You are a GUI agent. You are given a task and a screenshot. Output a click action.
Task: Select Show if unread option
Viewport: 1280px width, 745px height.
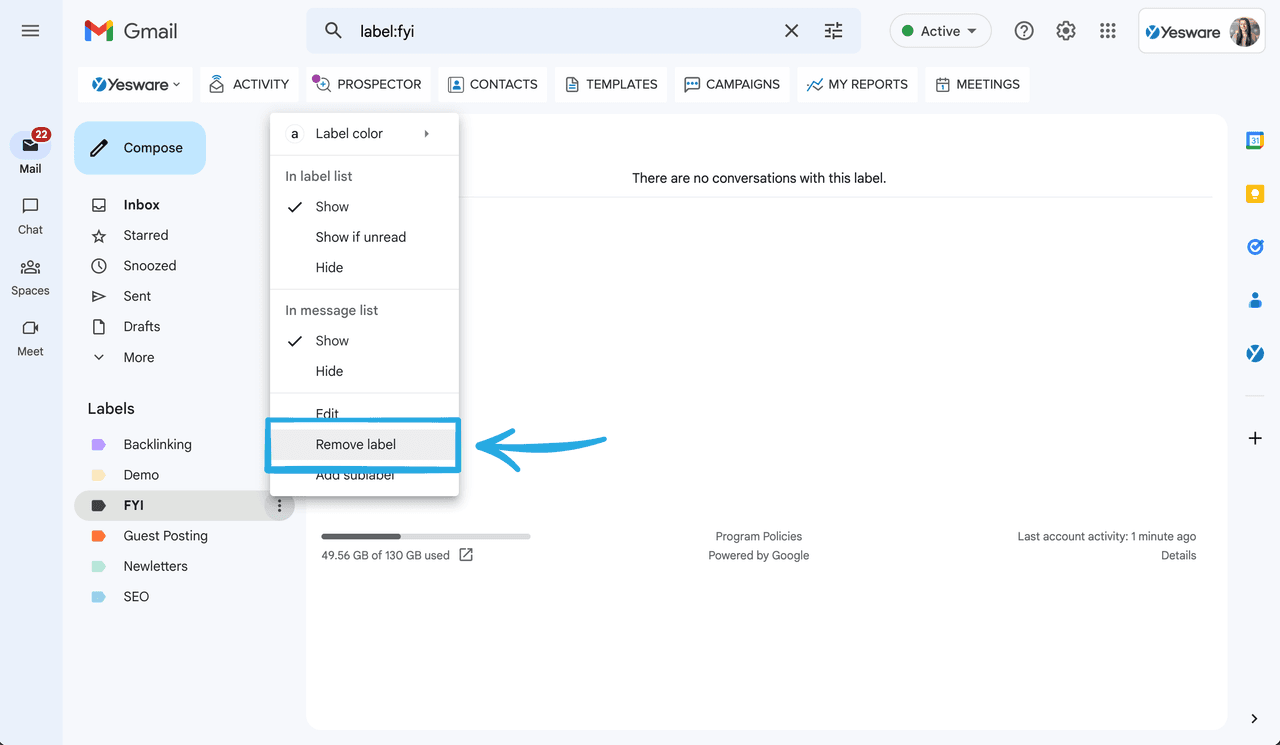point(360,237)
